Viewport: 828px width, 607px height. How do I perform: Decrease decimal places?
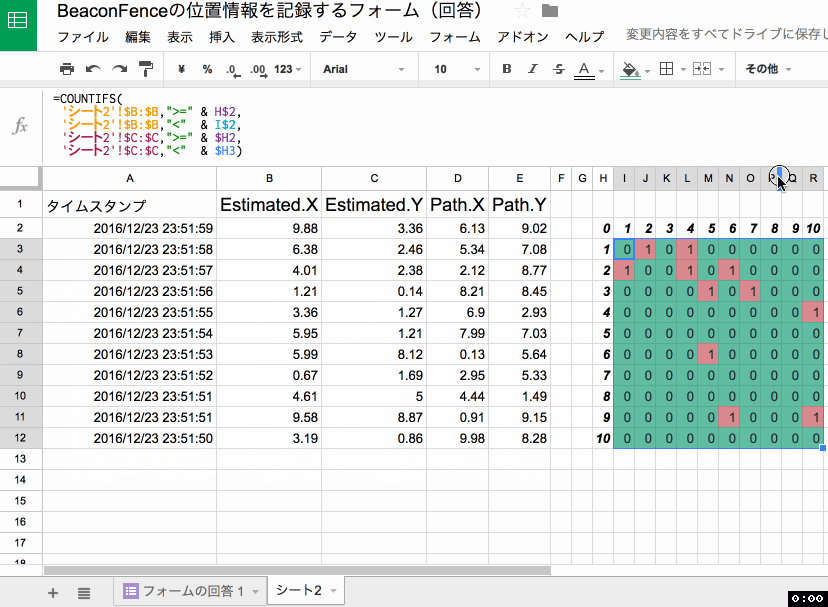click(232, 70)
